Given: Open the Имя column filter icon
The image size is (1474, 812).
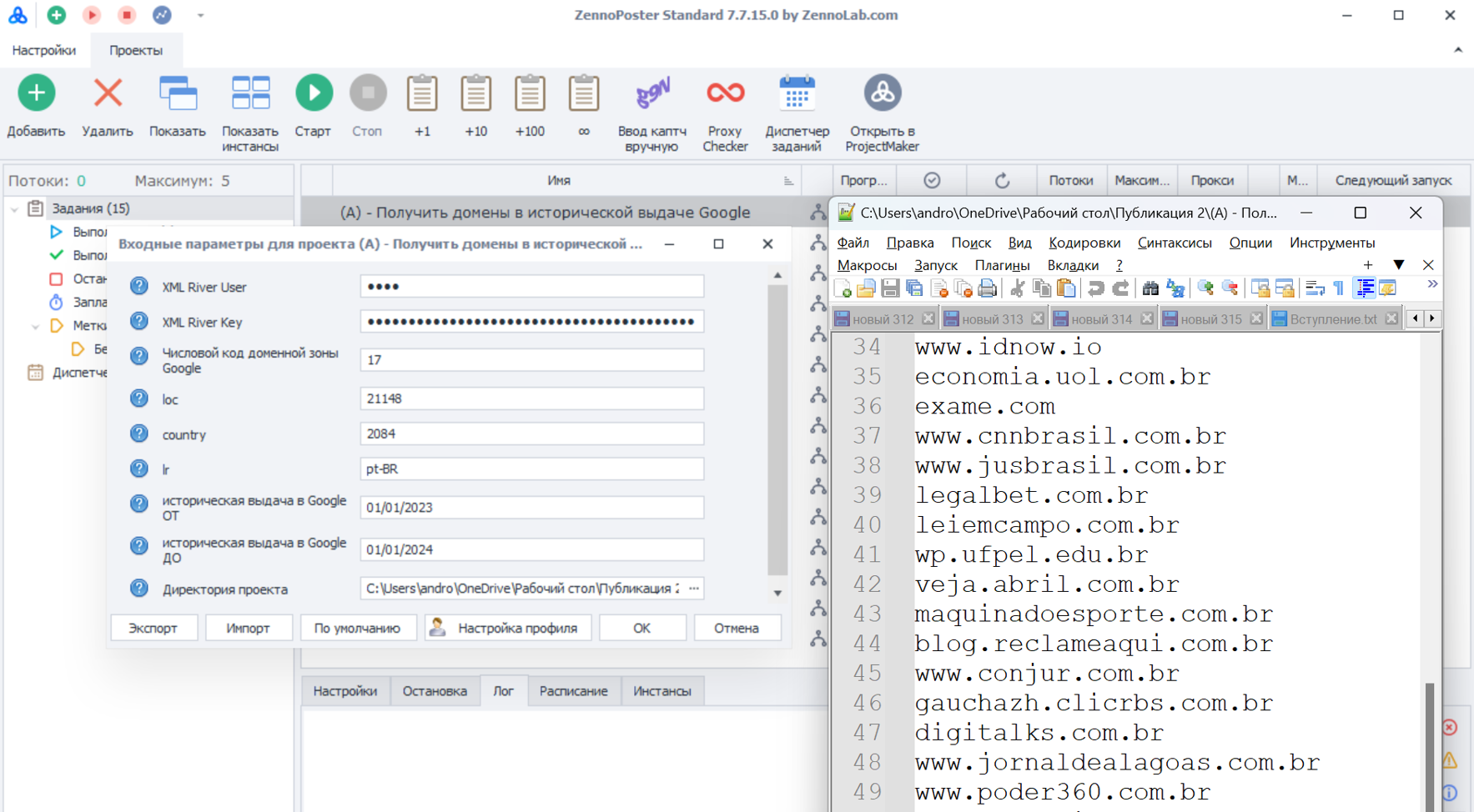Looking at the screenshot, I should point(788,181).
